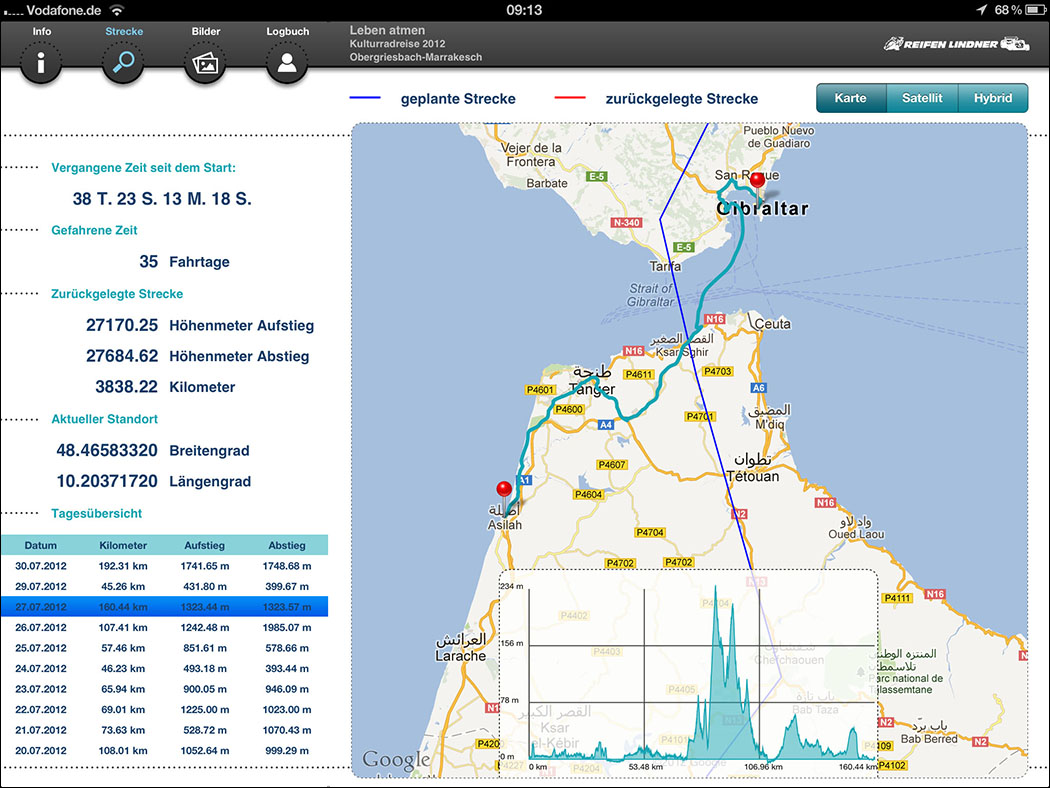Tap the 27684.62 Höhenmeter Abstieg value
Image resolution: width=1050 pixels, height=788 pixels.
click(x=122, y=356)
